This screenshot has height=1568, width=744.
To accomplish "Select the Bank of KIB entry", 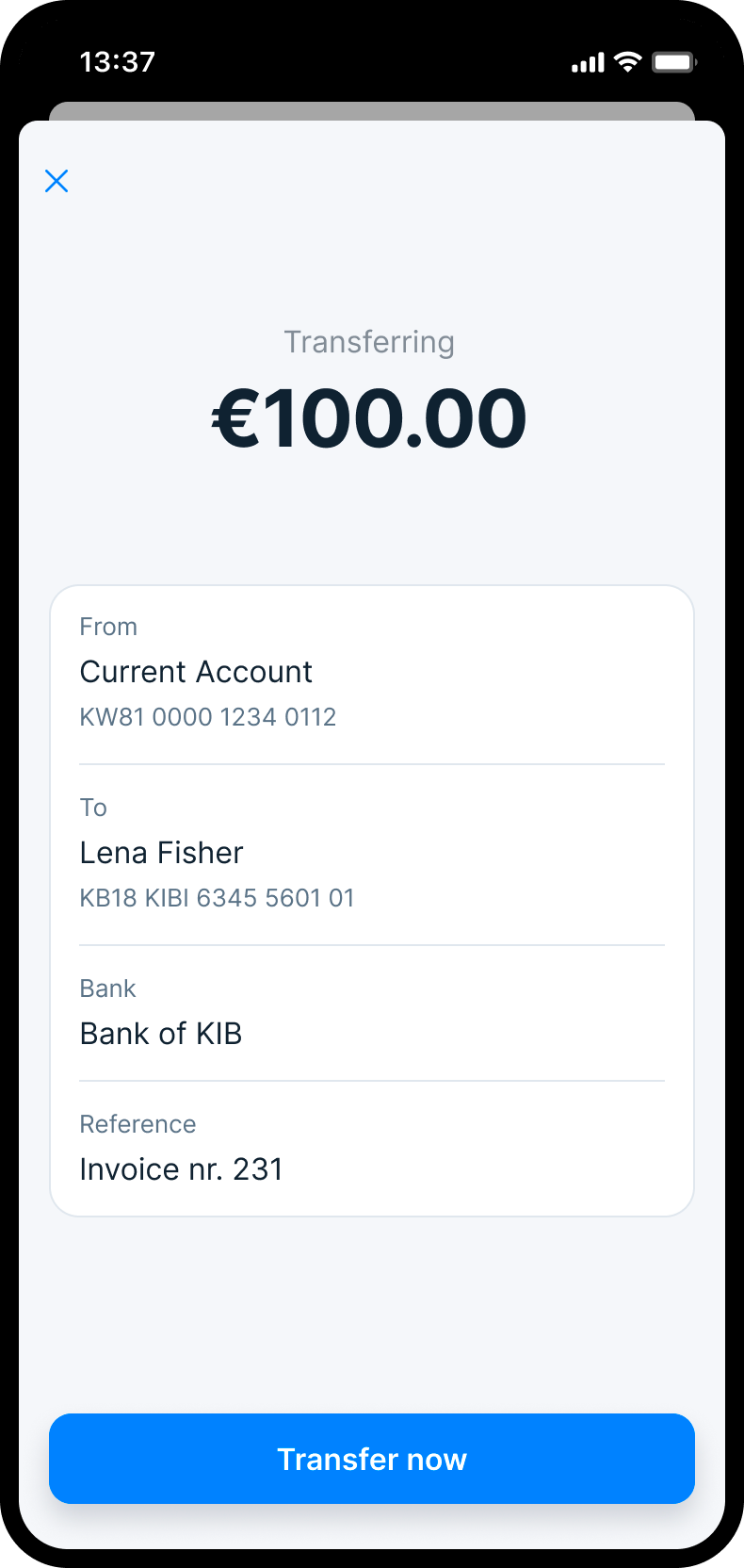I will [161, 1034].
